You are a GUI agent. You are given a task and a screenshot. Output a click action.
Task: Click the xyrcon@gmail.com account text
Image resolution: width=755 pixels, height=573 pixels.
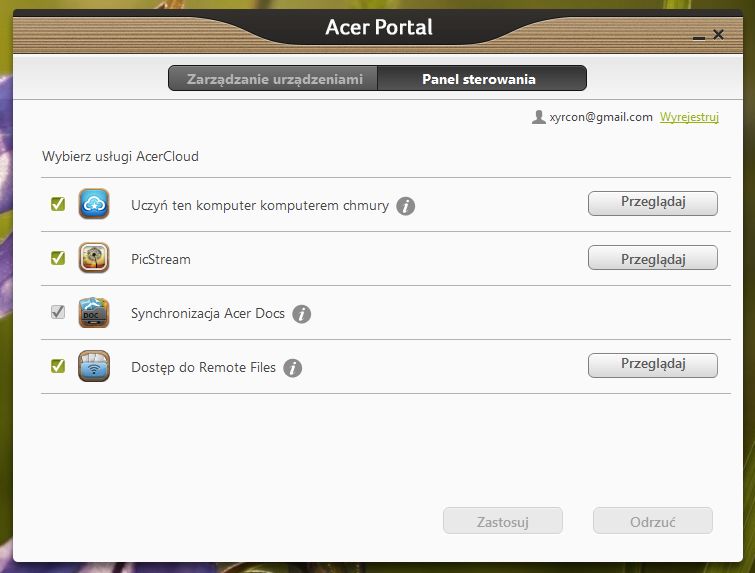601,117
